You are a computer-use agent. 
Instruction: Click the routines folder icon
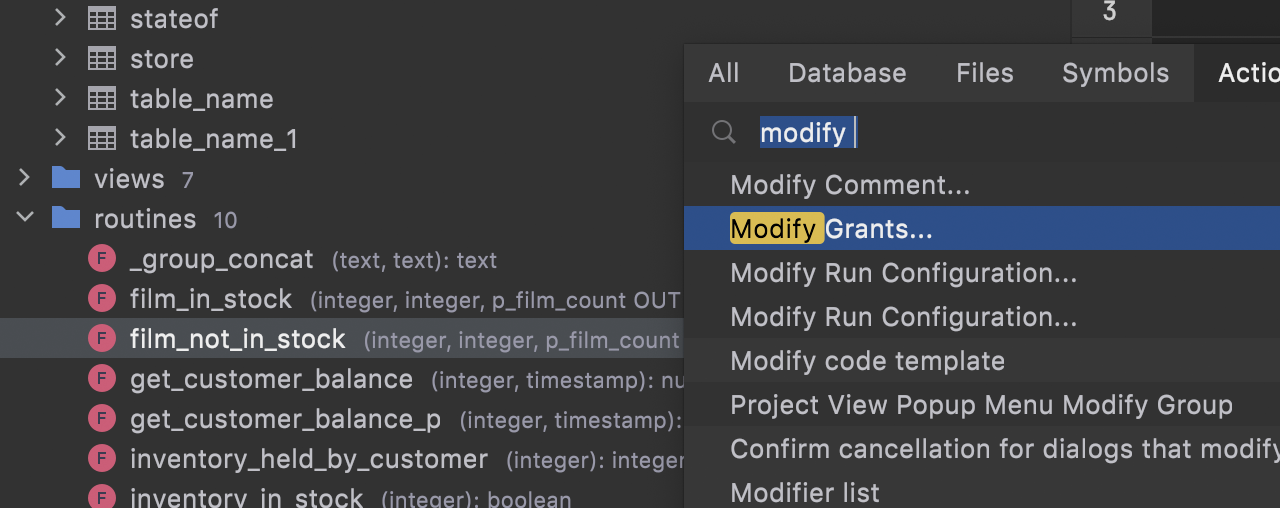click(66, 218)
